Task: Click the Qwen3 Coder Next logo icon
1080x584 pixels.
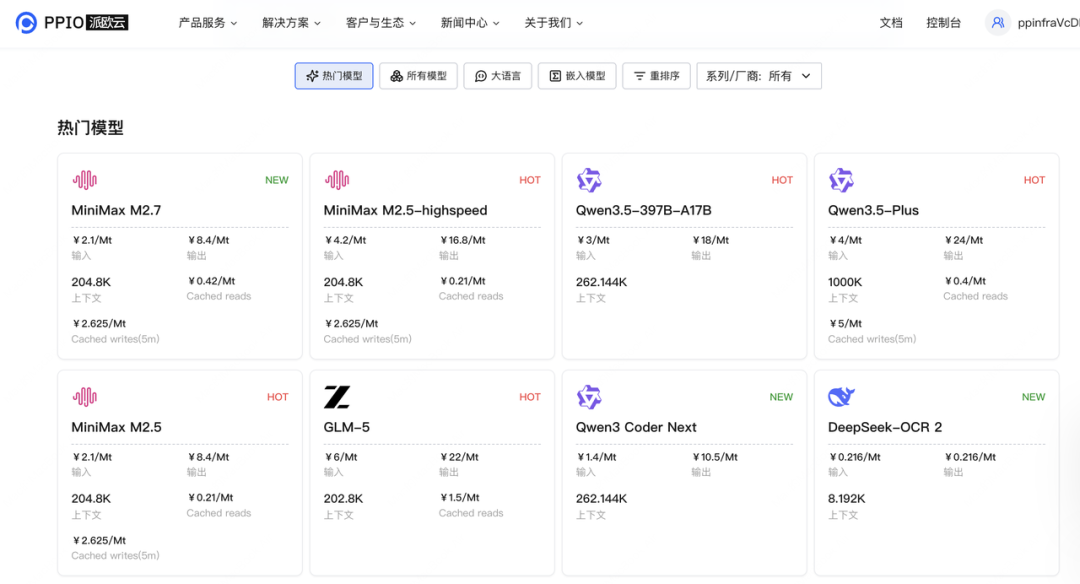Action: pyautogui.click(x=589, y=397)
